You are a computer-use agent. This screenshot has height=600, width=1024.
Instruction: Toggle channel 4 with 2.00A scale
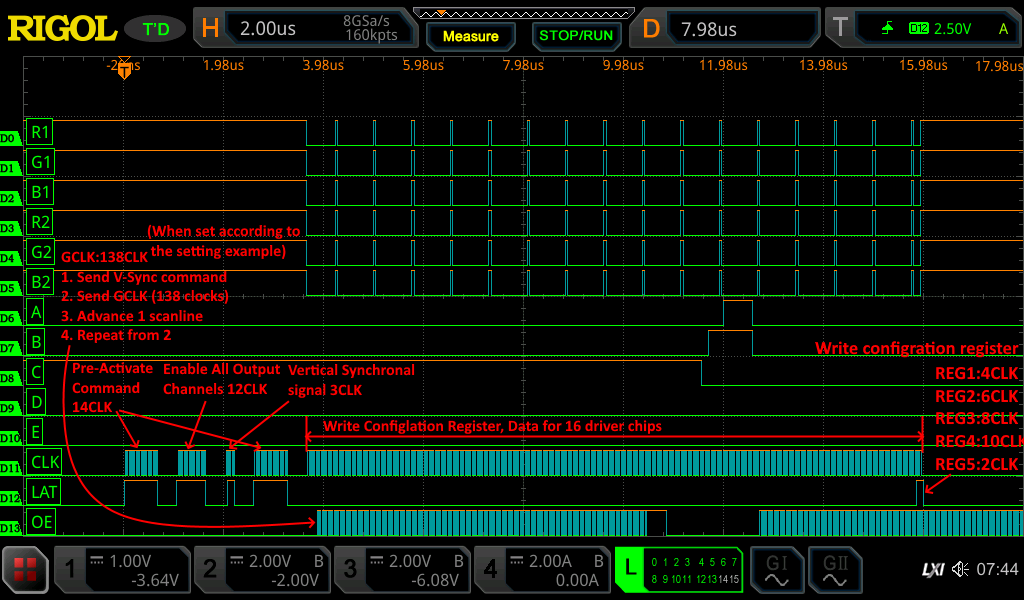(542, 570)
